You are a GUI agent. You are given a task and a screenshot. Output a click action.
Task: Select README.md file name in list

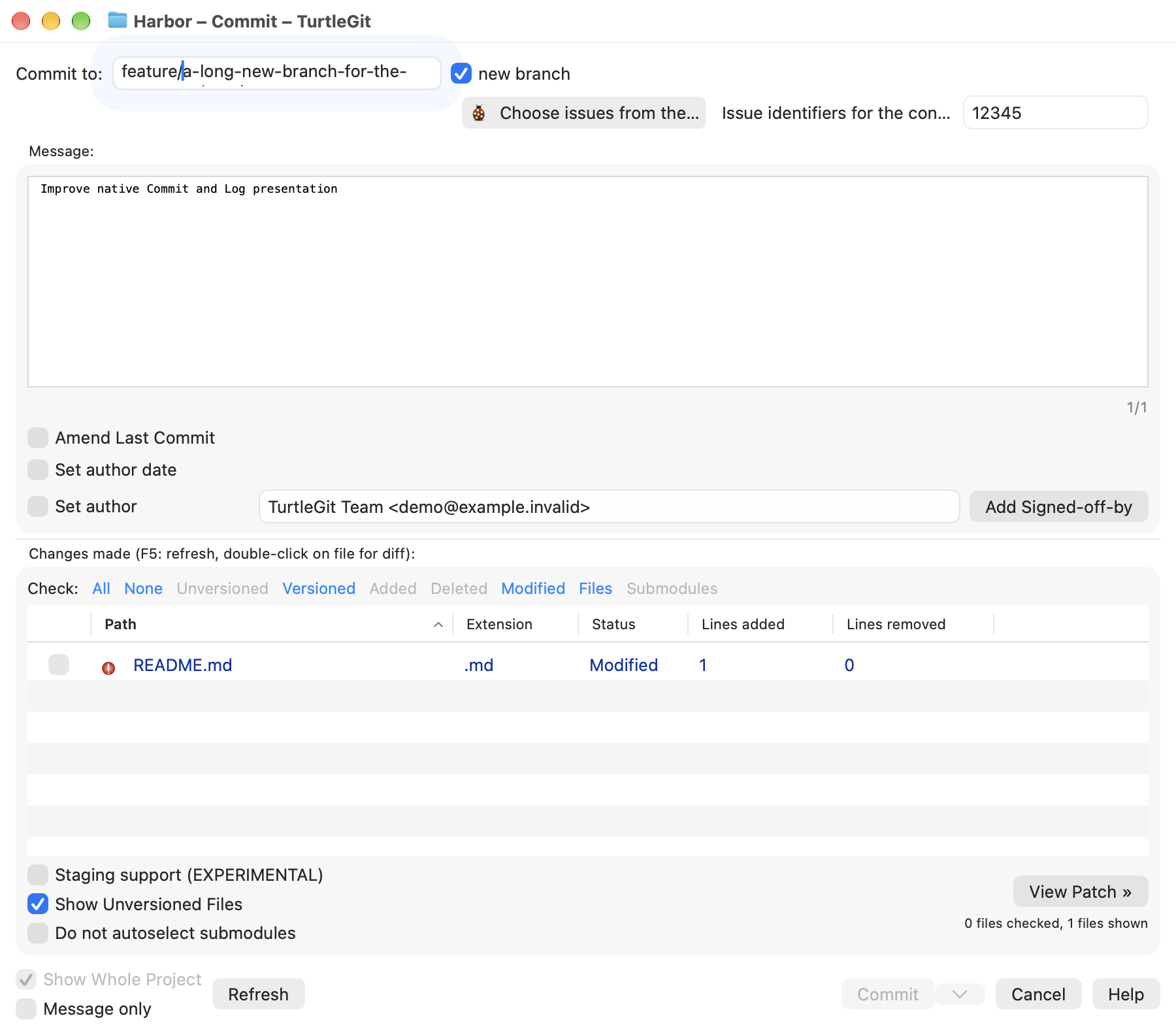183,665
